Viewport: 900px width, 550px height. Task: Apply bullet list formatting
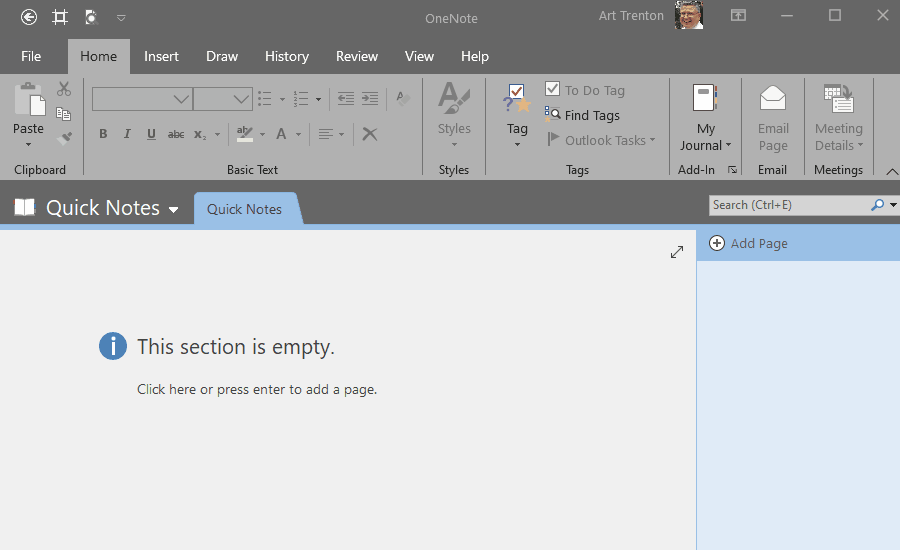[265, 99]
